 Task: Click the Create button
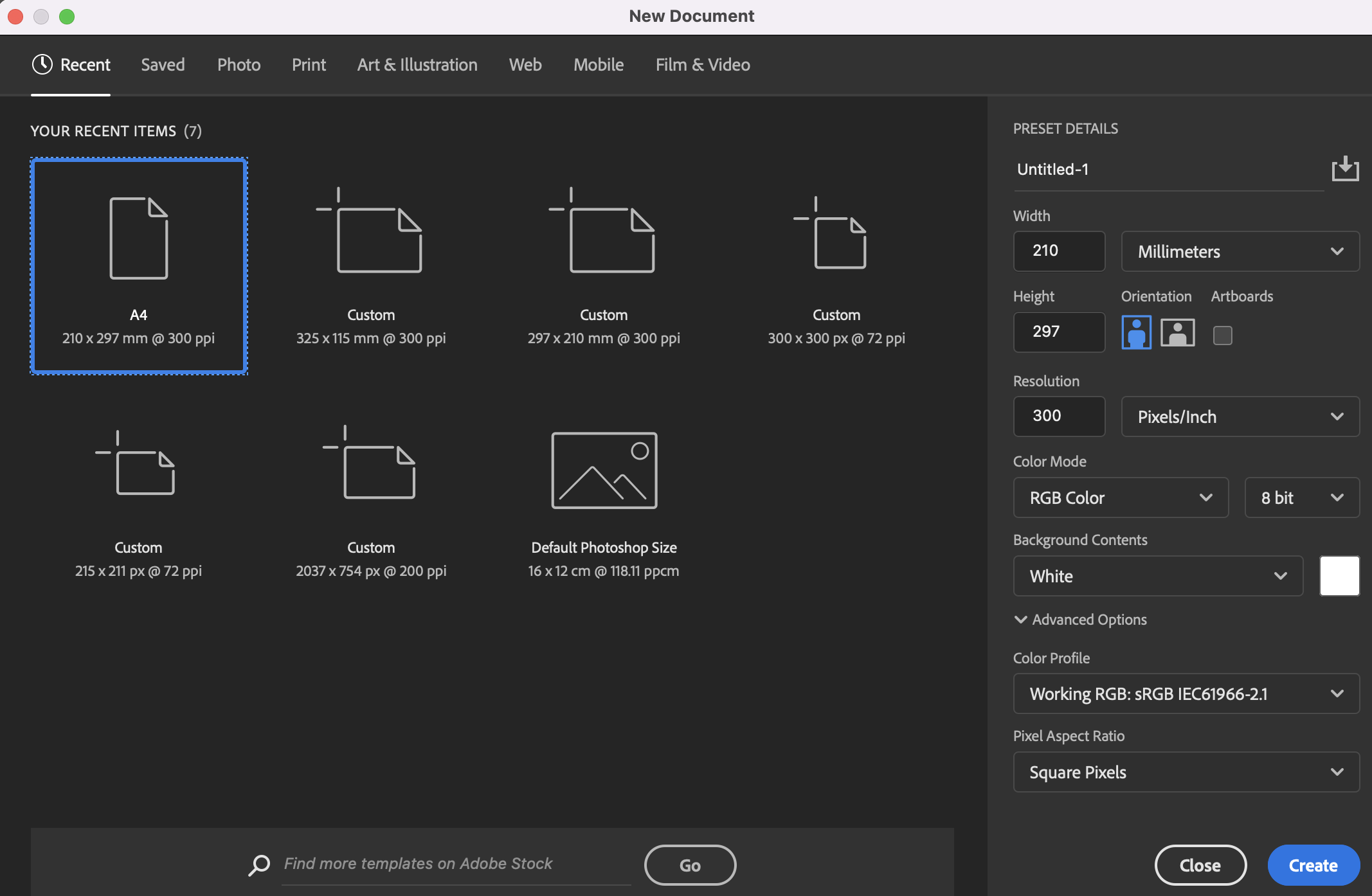(x=1313, y=865)
